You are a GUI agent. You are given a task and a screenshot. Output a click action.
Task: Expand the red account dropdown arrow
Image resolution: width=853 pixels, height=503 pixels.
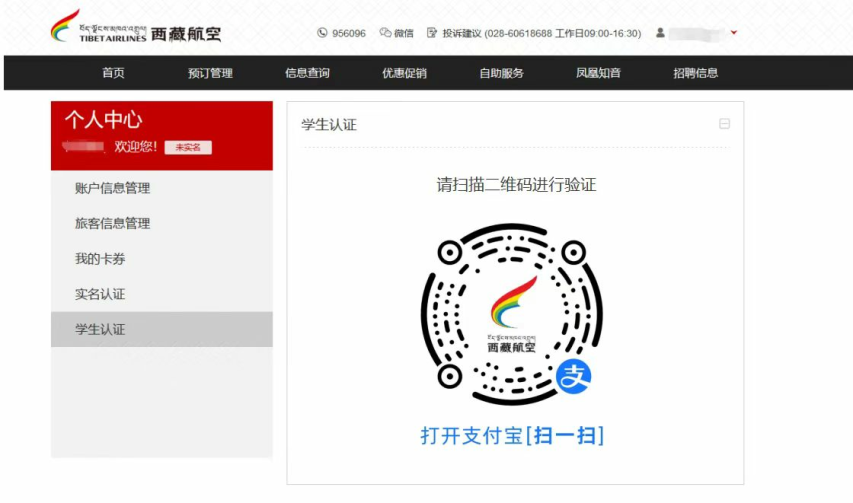pyautogui.click(x=733, y=33)
